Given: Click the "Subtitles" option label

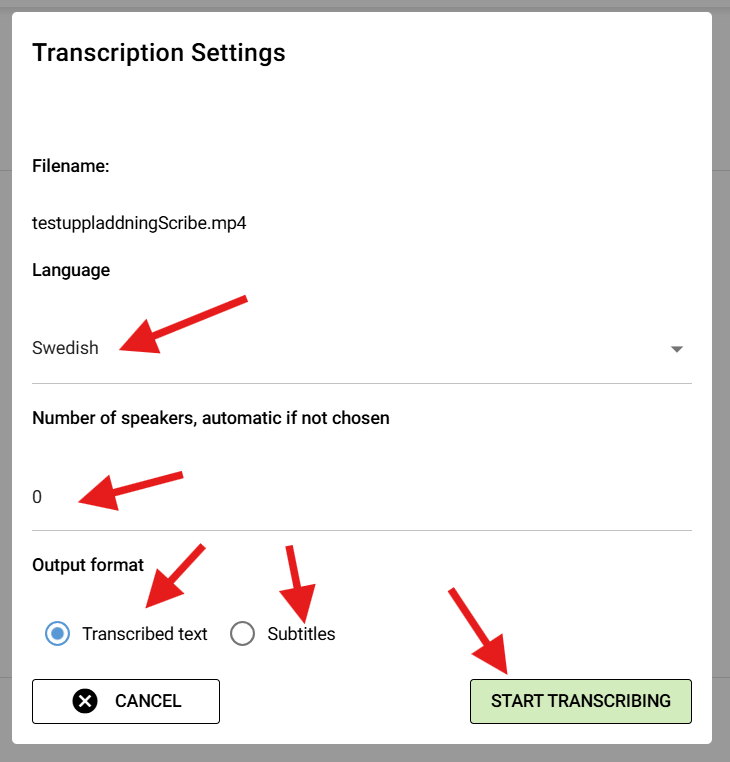Looking at the screenshot, I should [301, 634].
